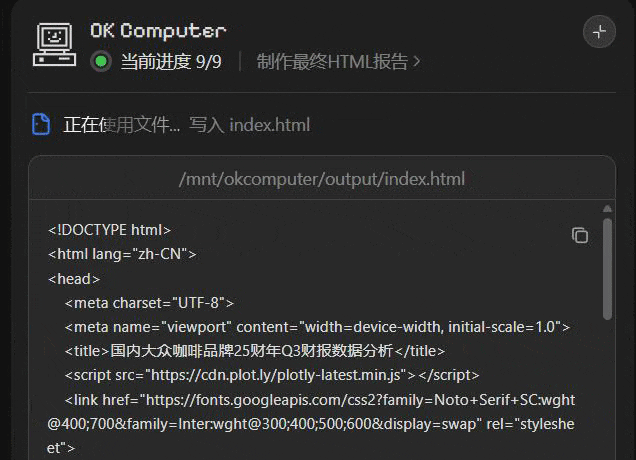Screen dimensions: 636x460
Task: Click the OK Computer title text
Action: tap(158, 31)
